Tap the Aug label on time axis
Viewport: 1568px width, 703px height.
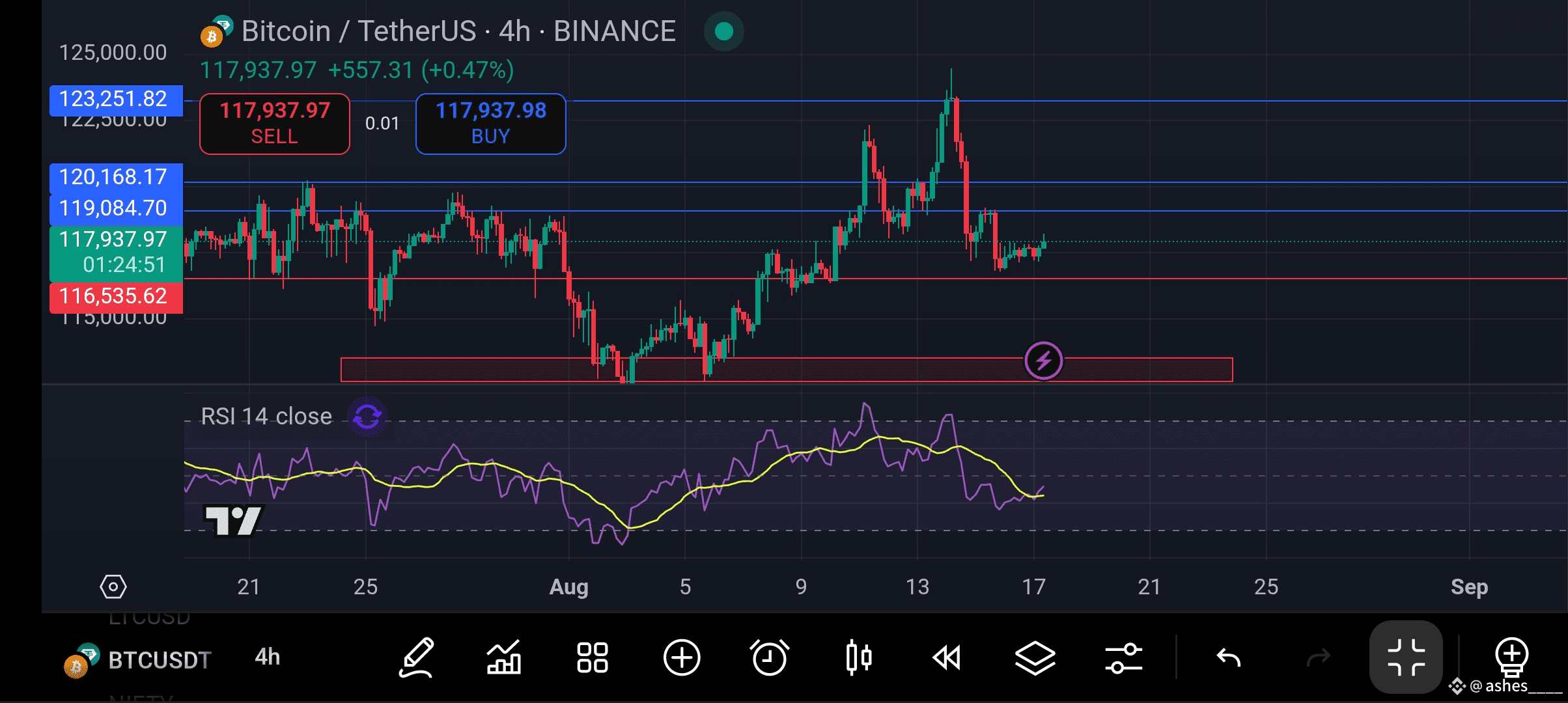(x=569, y=587)
